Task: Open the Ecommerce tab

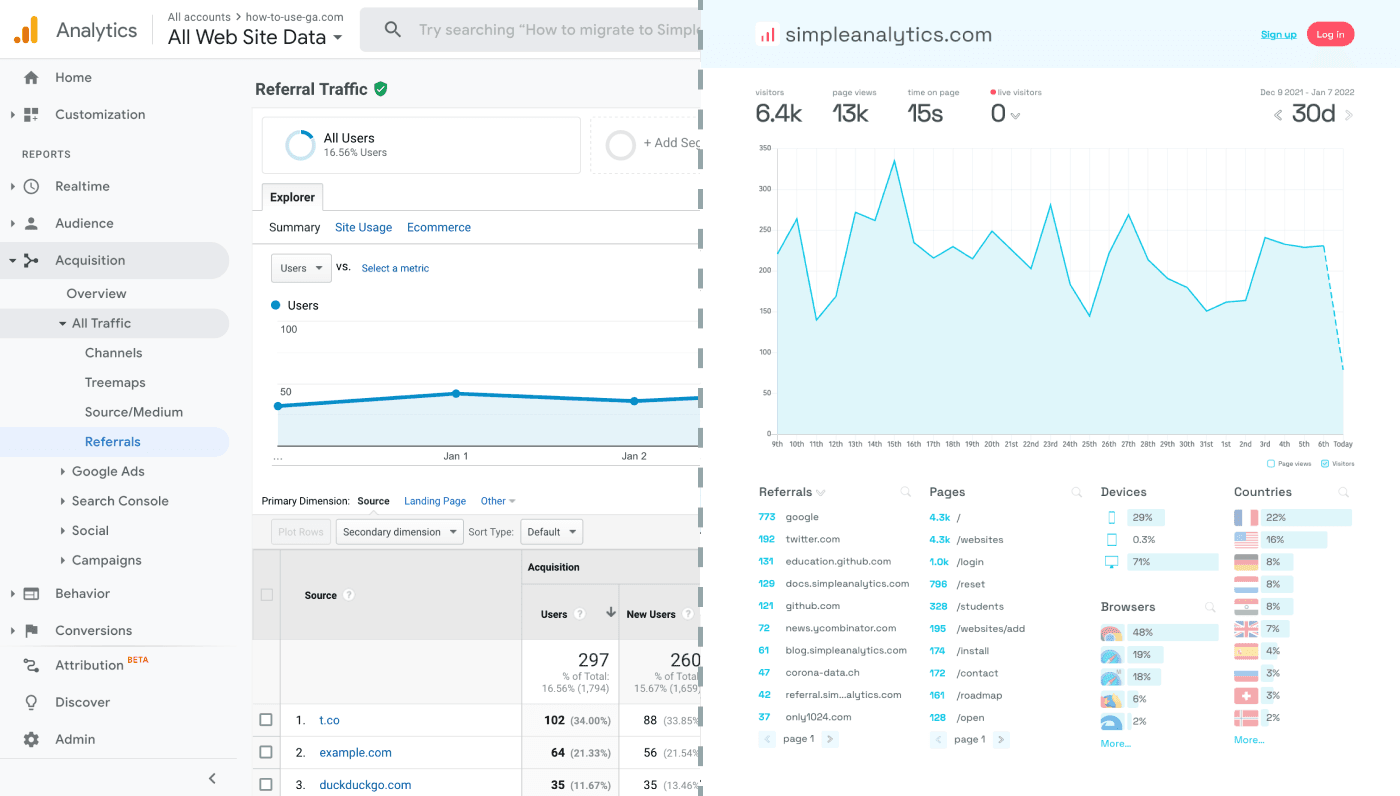Action: [439, 227]
